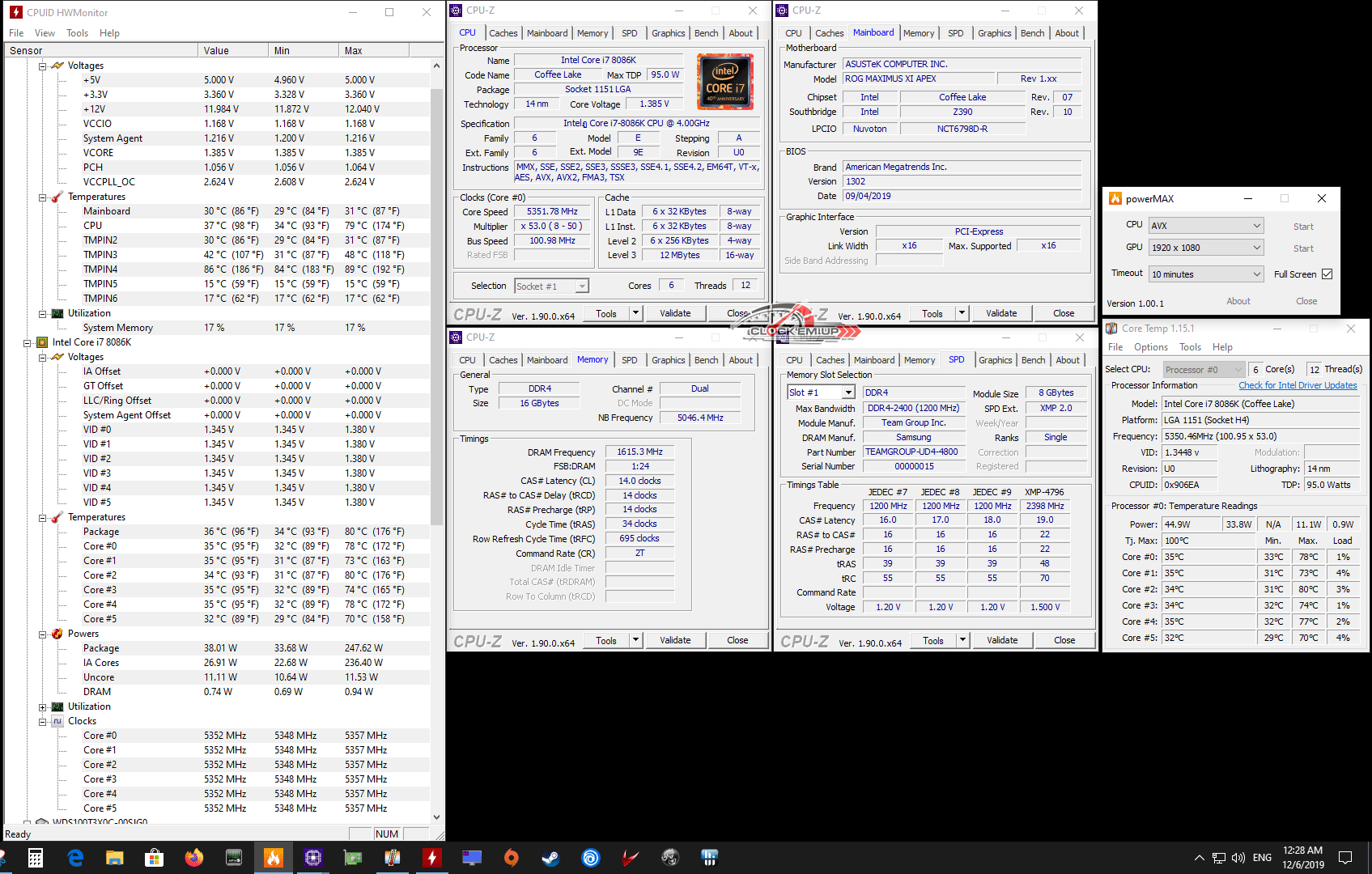Image resolution: width=1372 pixels, height=874 pixels.
Task: Open the Tools menu in HWMonitor
Action: 77,33
